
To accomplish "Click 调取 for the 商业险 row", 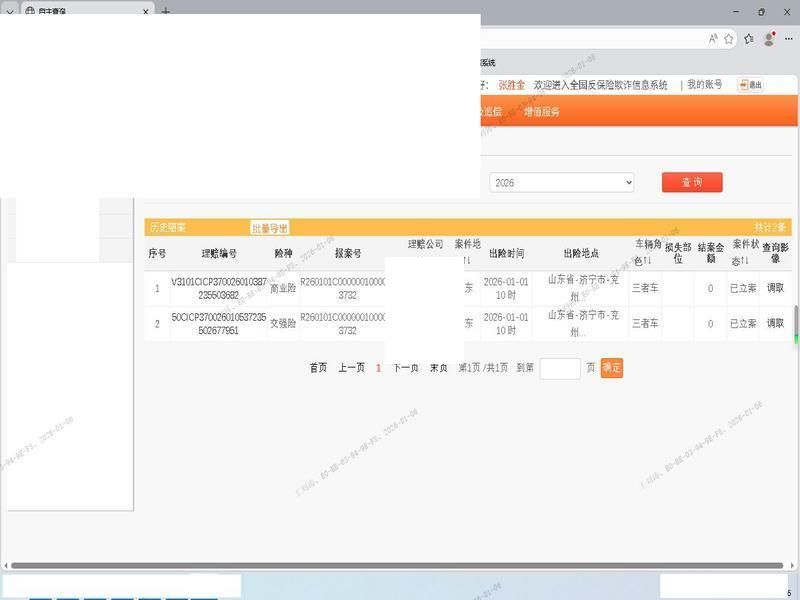I will (775, 288).
